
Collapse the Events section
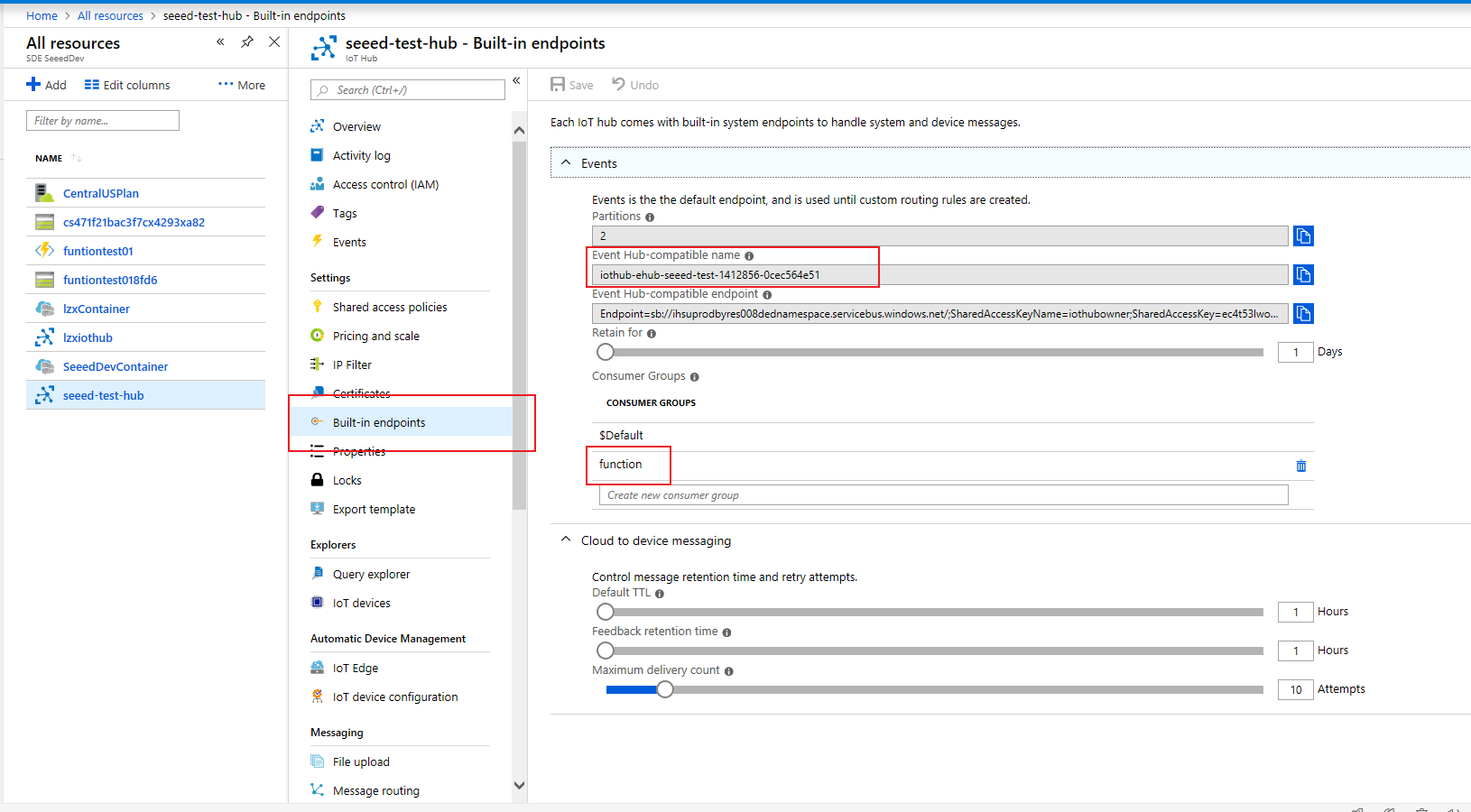(x=566, y=163)
